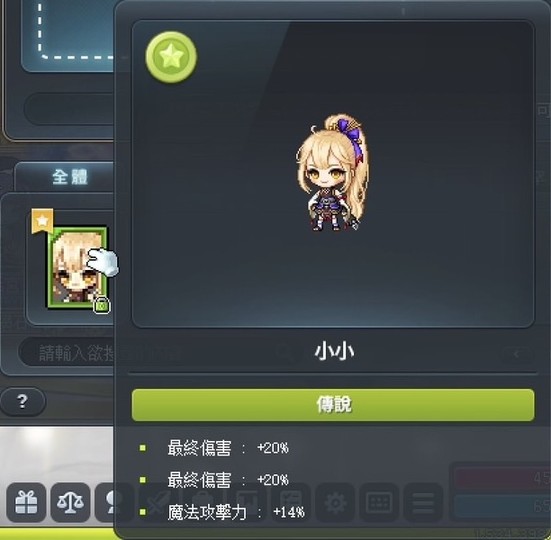Toggle the gold star favorite ribbon

pyautogui.click(x=42, y=221)
